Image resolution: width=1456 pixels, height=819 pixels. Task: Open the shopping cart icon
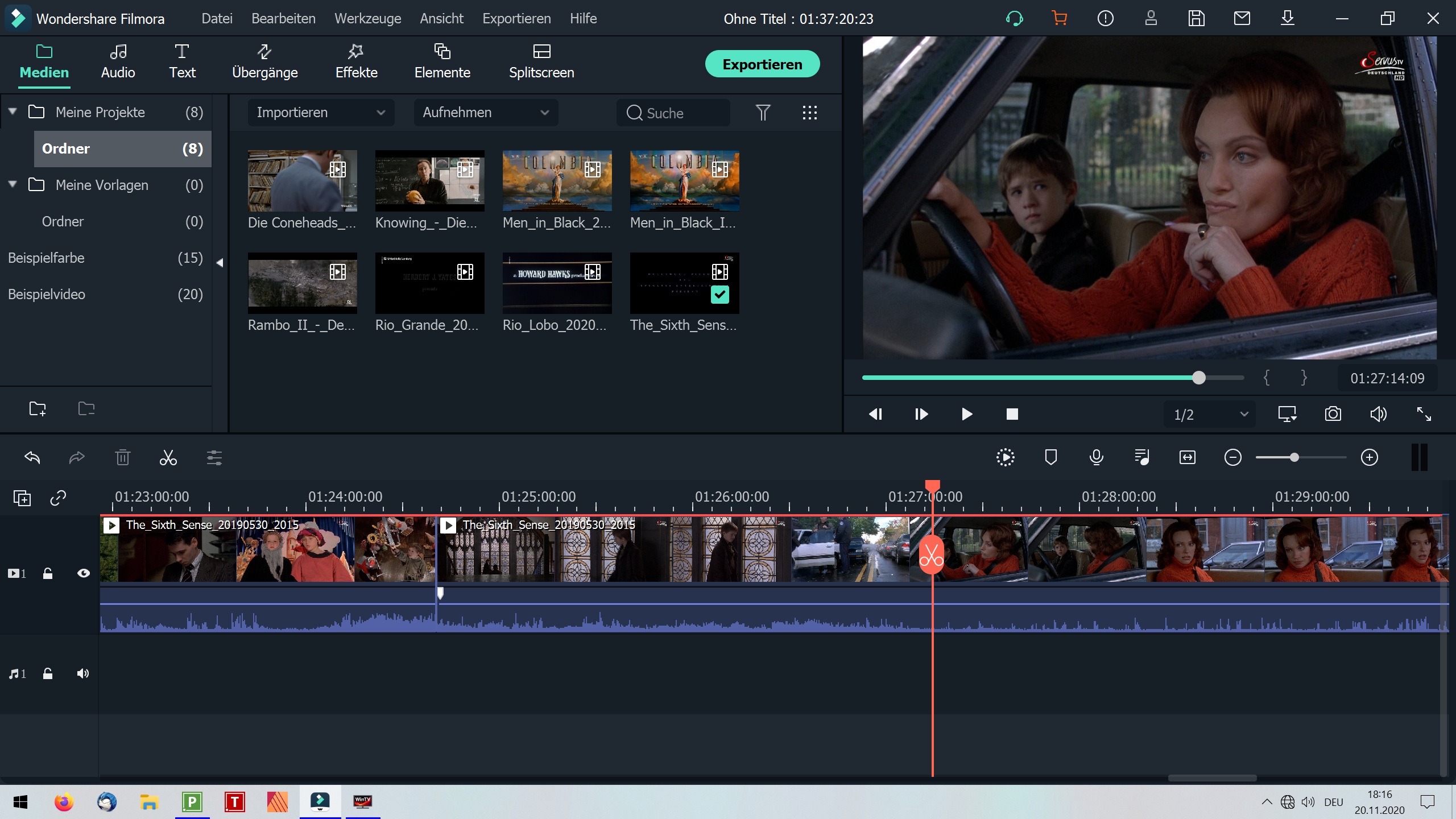(1059, 18)
